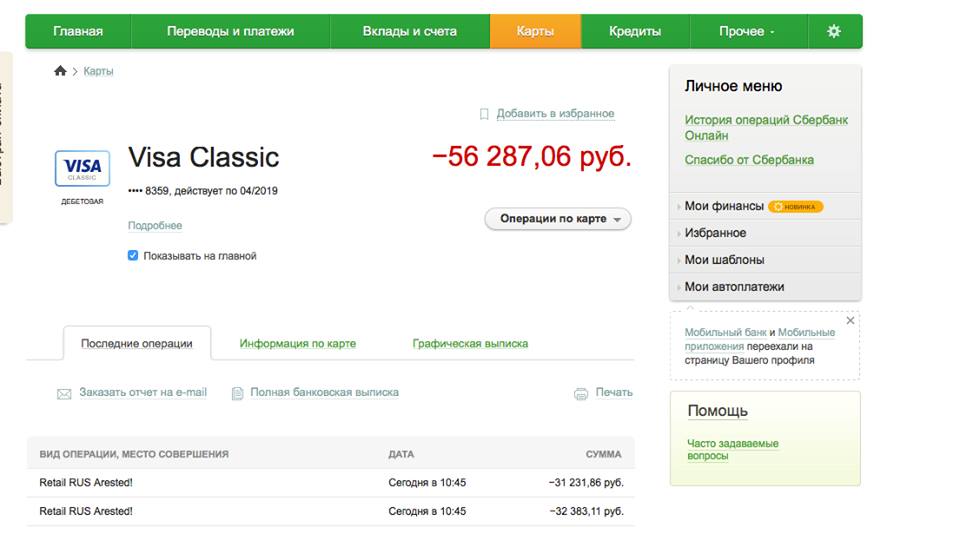Open the Операции по карте dropdown
Screen dimensions: 960x534
click(558, 219)
